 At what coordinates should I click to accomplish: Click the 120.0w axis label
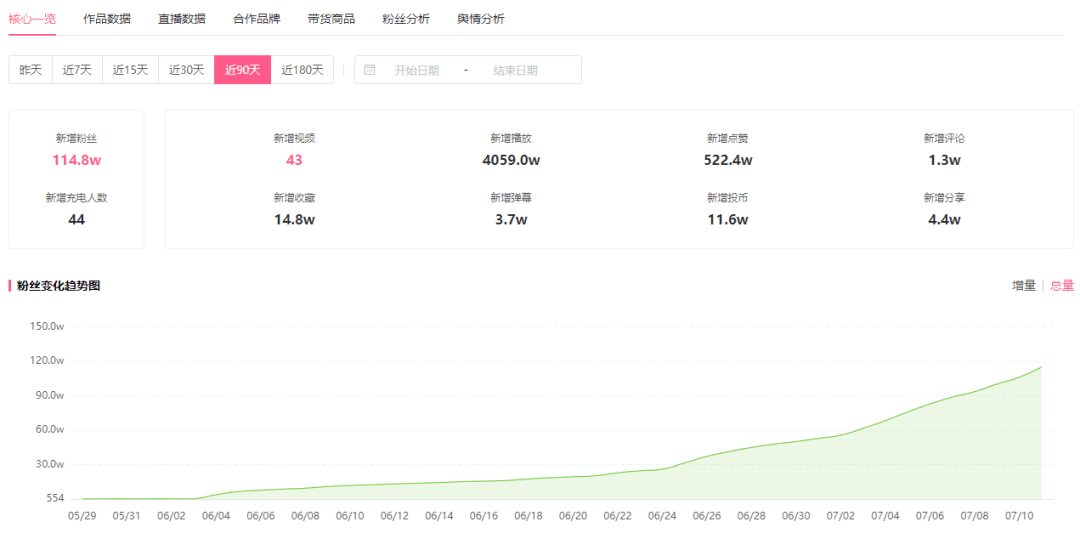pos(48,361)
